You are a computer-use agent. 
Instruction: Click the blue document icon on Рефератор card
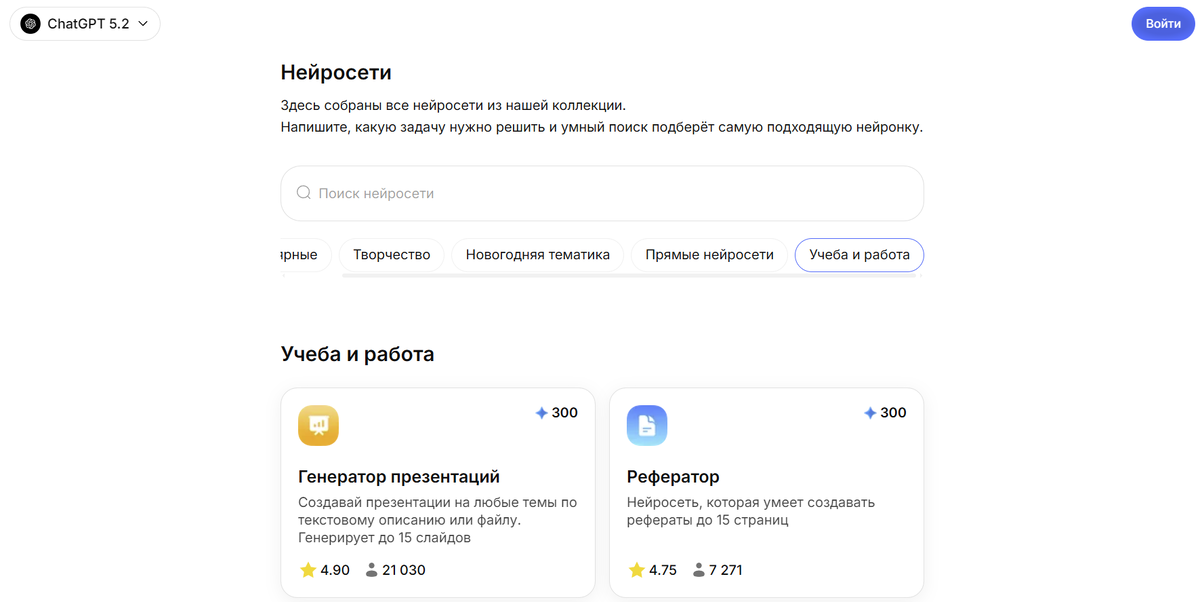tap(647, 425)
